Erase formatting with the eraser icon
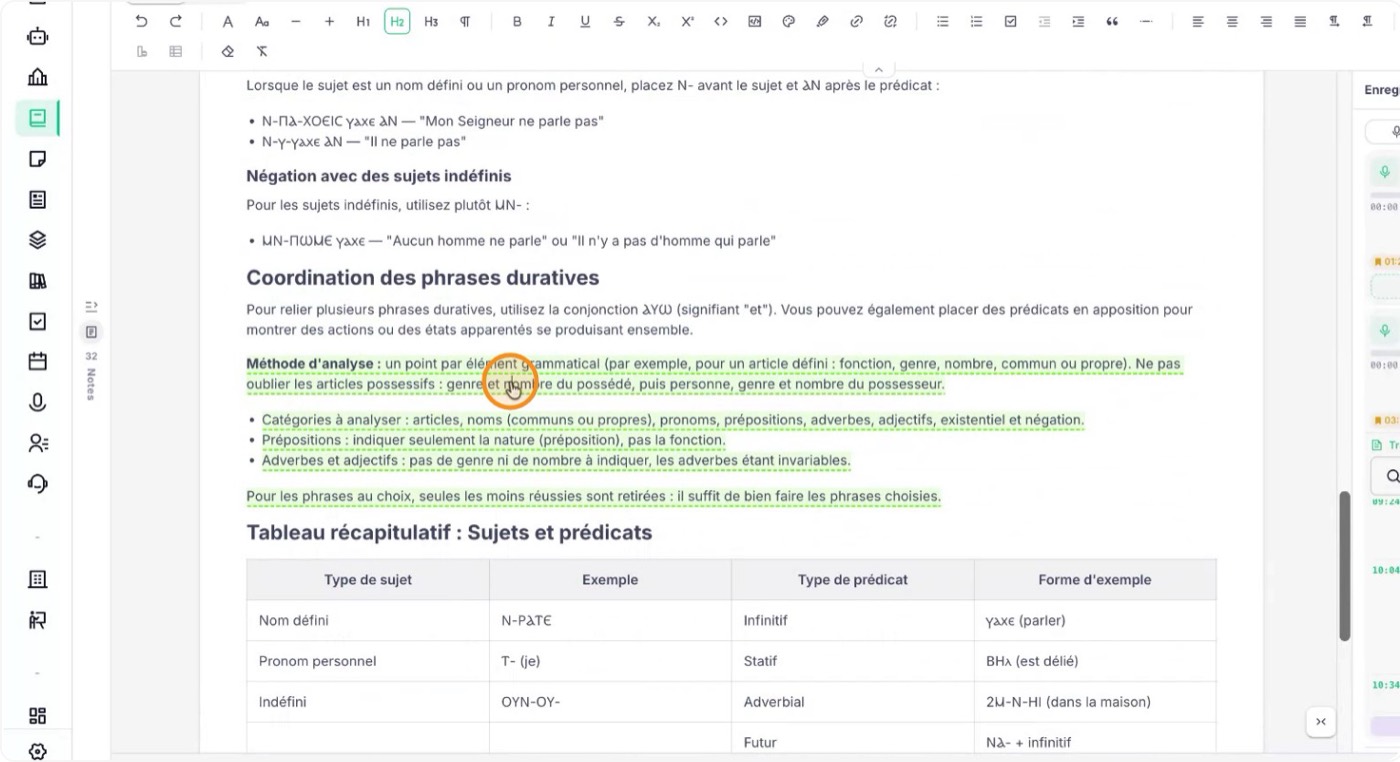 point(228,51)
